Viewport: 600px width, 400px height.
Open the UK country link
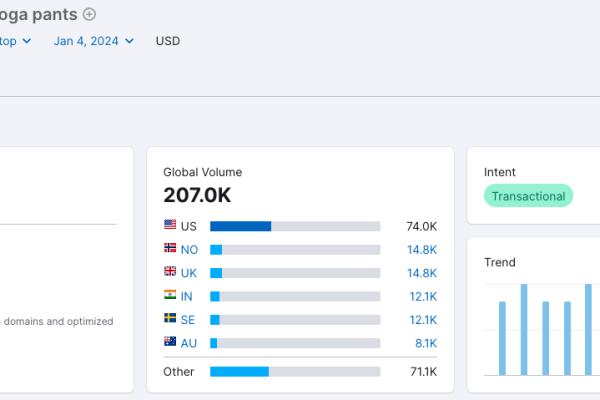tap(189, 273)
